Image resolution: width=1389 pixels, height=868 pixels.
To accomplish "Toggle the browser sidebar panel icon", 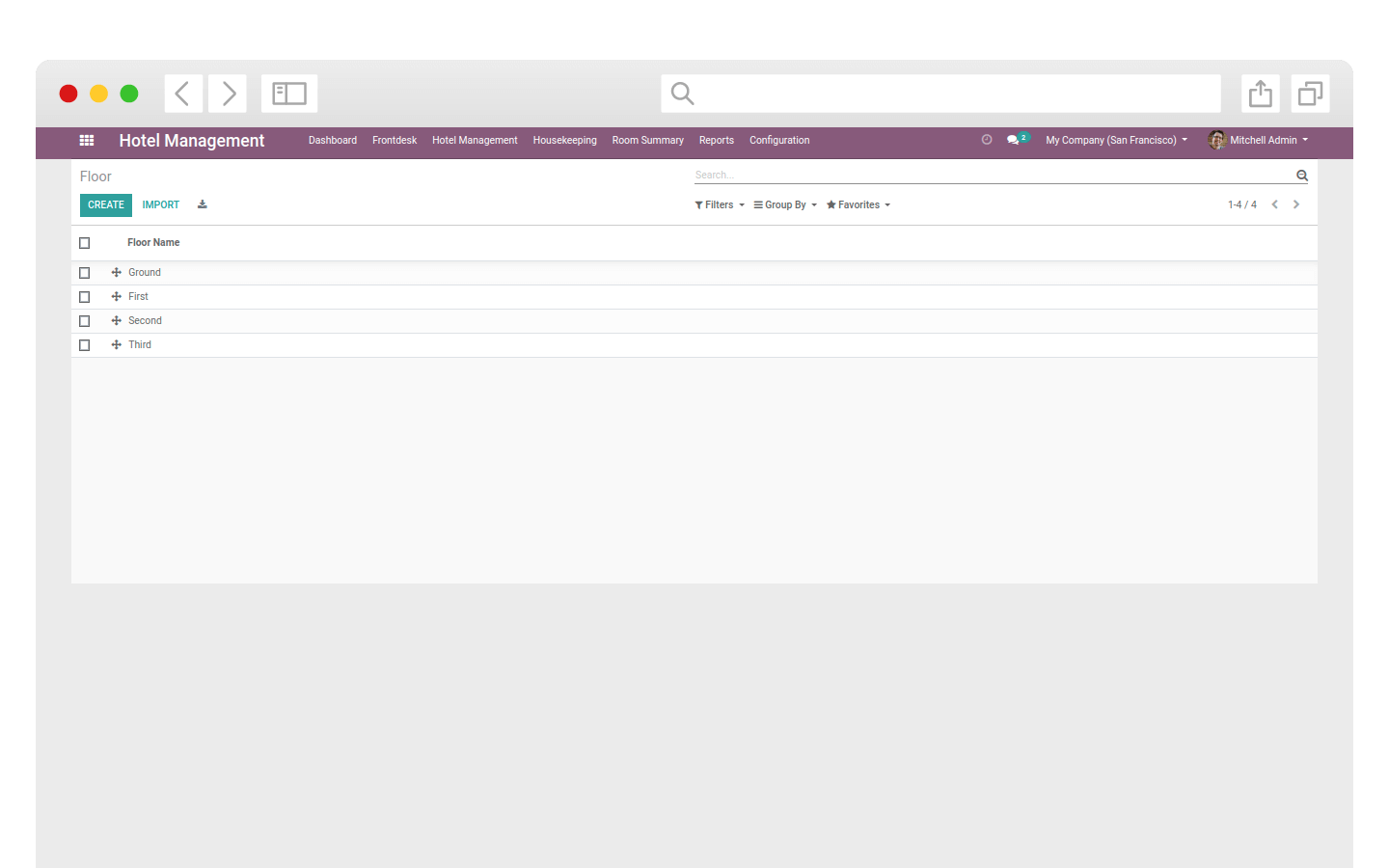I will [289, 94].
